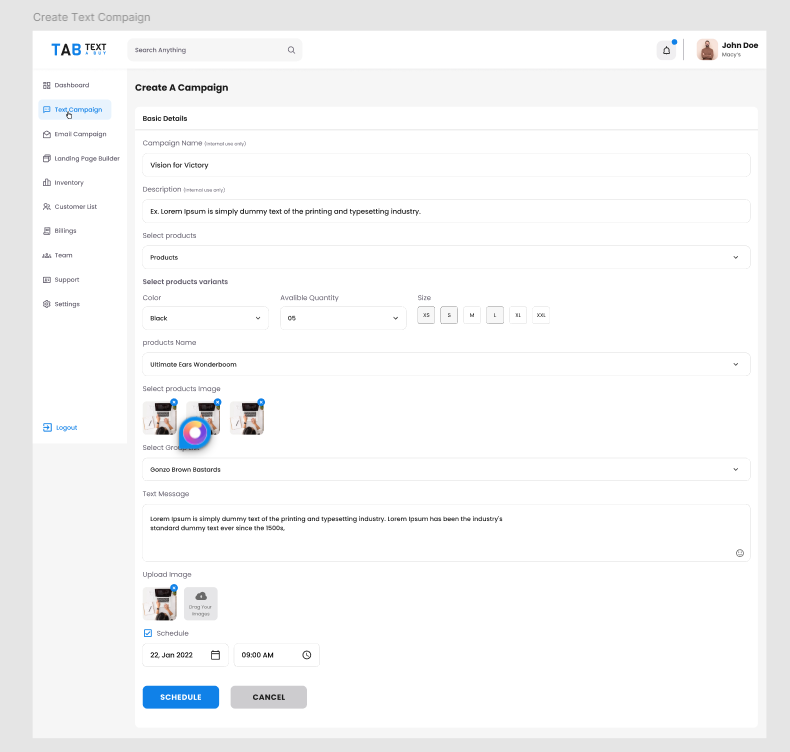790x752 pixels.
Task: Expand the Select products dropdown
Action: click(x=446, y=257)
